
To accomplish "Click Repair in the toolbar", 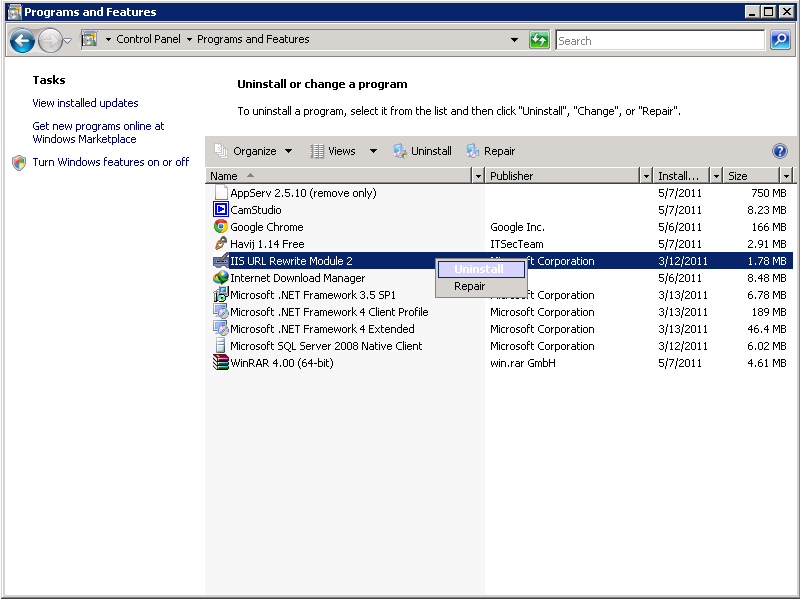I will point(490,151).
